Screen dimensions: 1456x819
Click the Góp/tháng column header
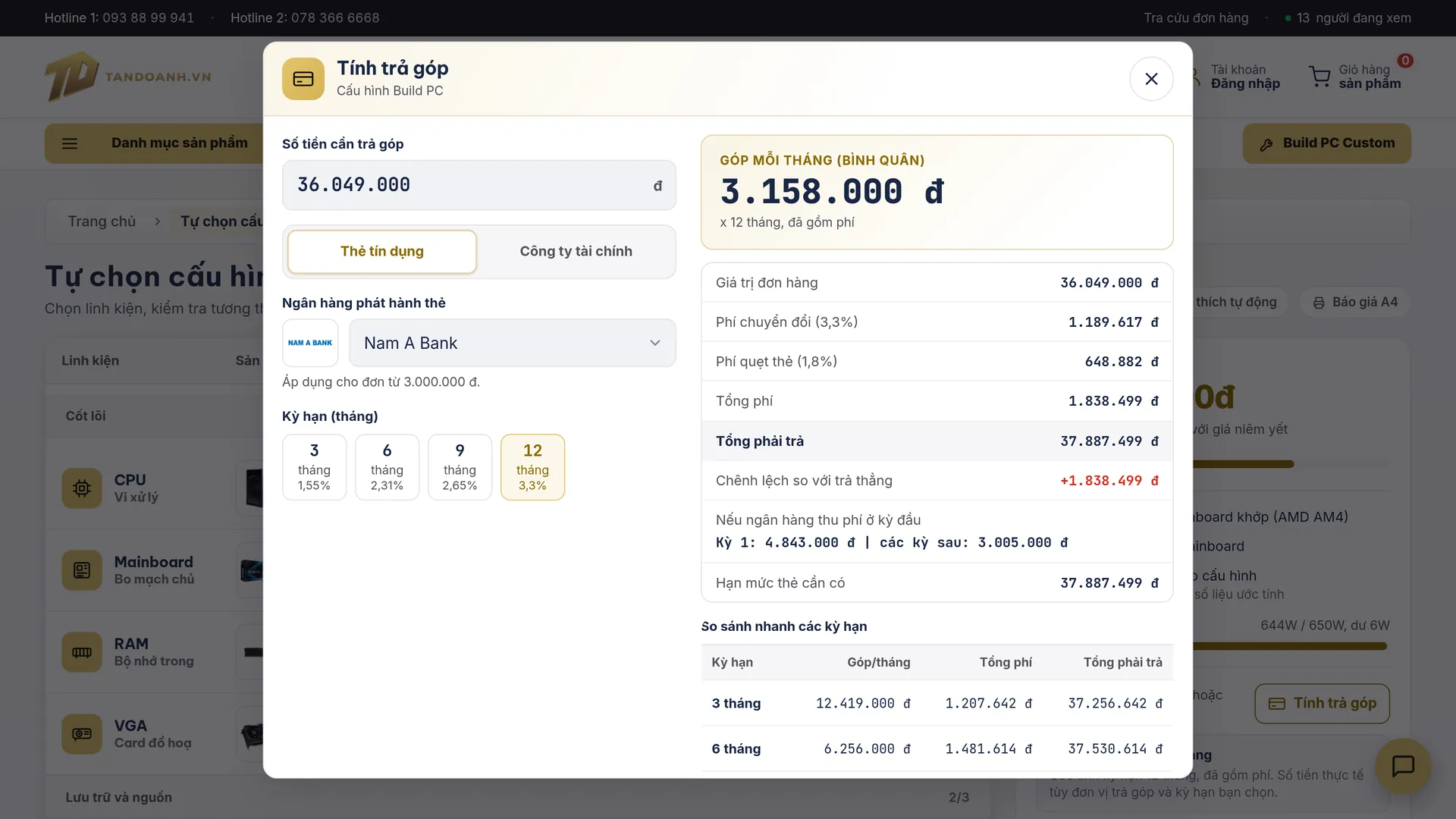point(878,663)
